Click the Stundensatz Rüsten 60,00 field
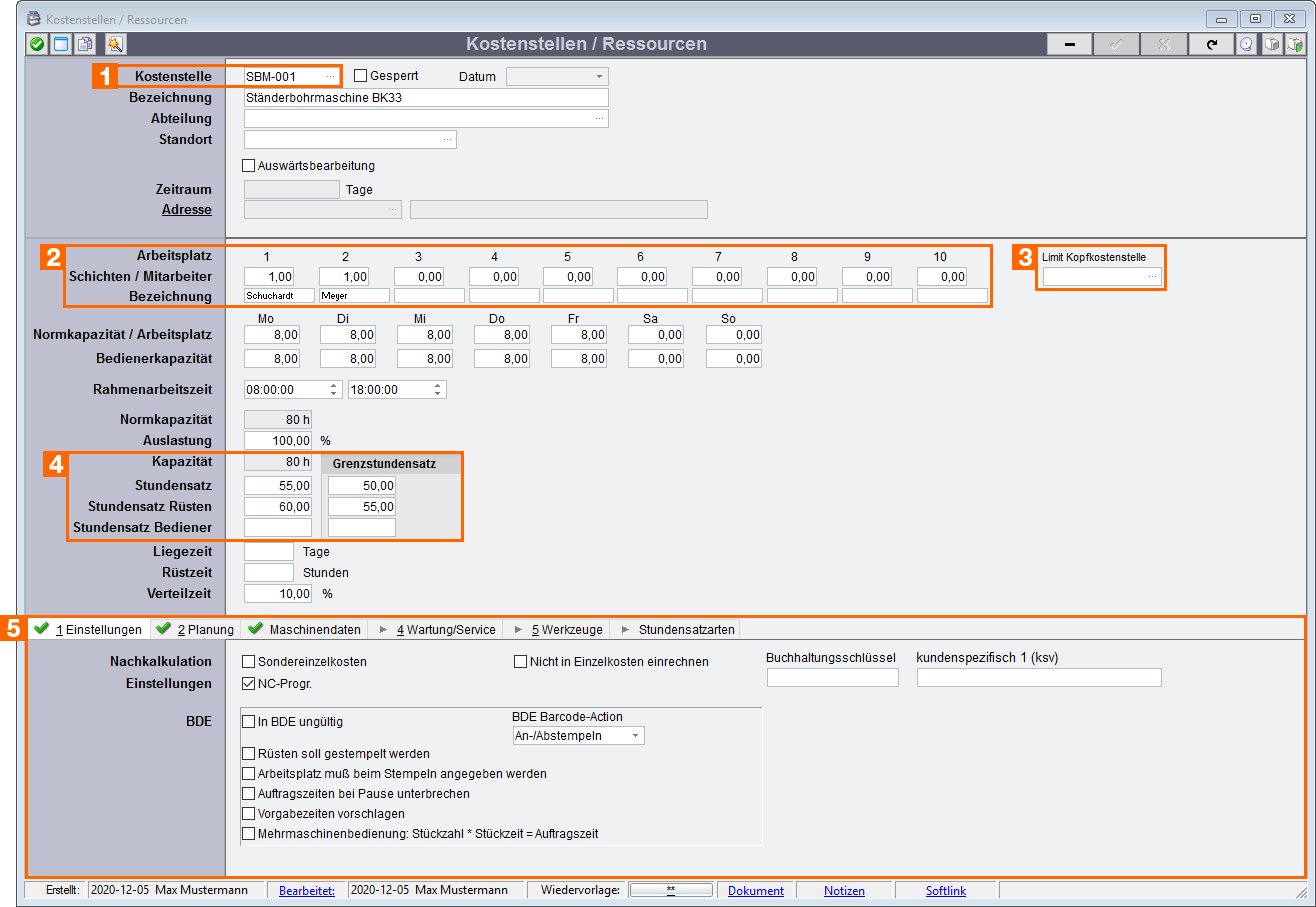The height and width of the screenshot is (907, 1316). [278, 506]
